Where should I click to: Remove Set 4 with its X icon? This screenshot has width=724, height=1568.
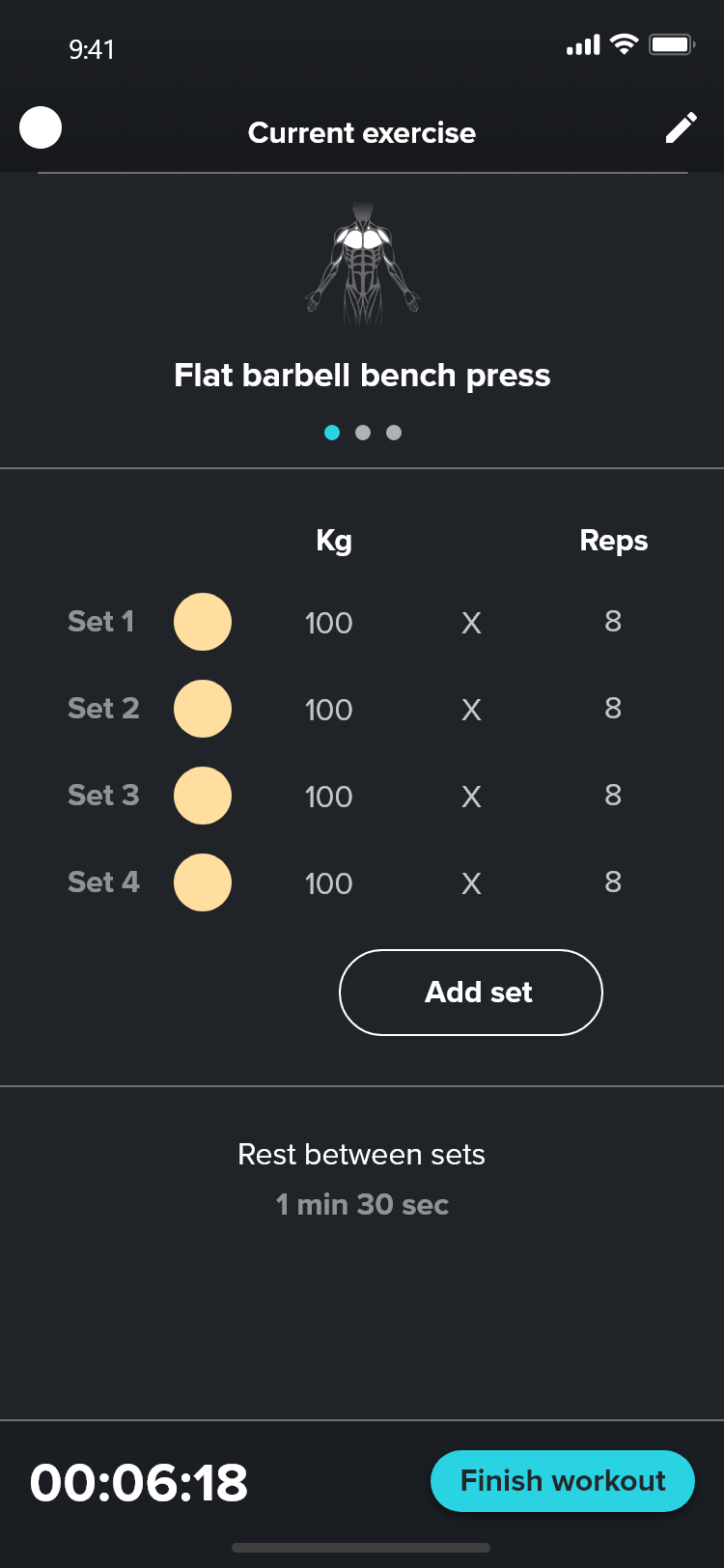(x=471, y=883)
